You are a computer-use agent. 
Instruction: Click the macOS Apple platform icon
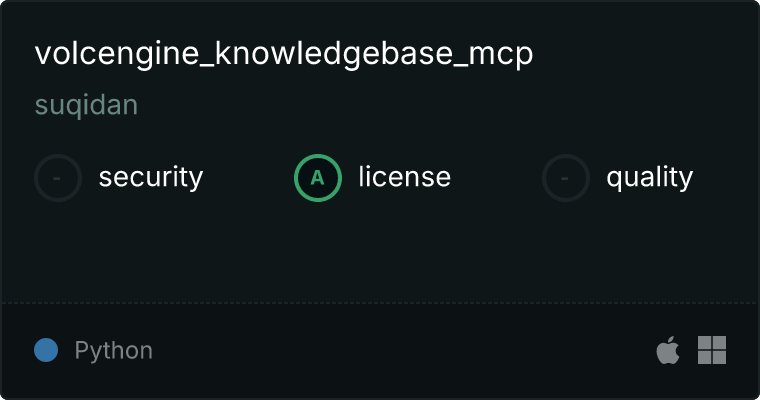click(668, 350)
